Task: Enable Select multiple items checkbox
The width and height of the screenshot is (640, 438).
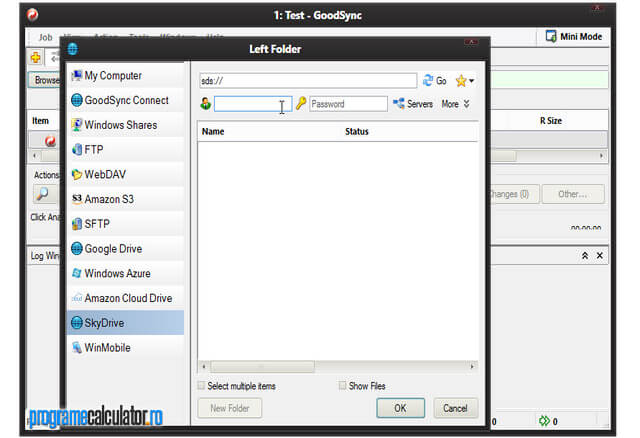Action: point(201,385)
